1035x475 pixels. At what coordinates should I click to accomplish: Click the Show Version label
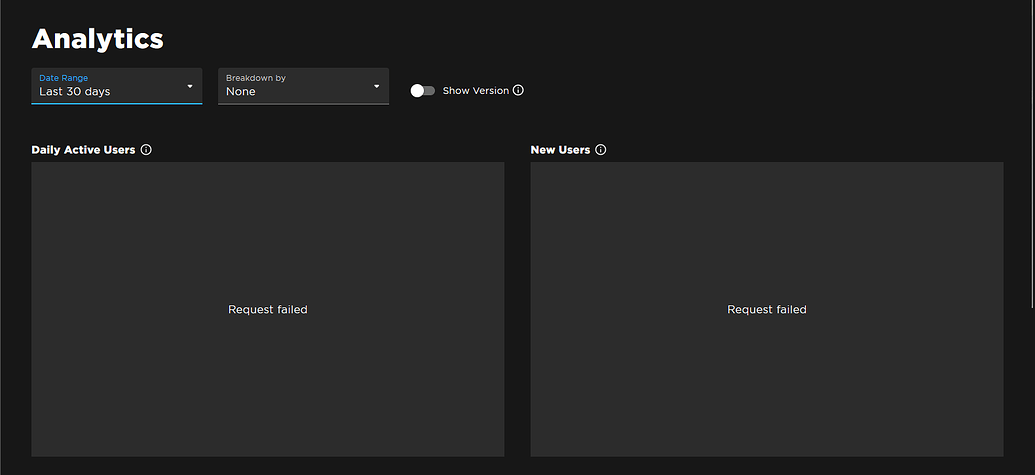[476, 90]
